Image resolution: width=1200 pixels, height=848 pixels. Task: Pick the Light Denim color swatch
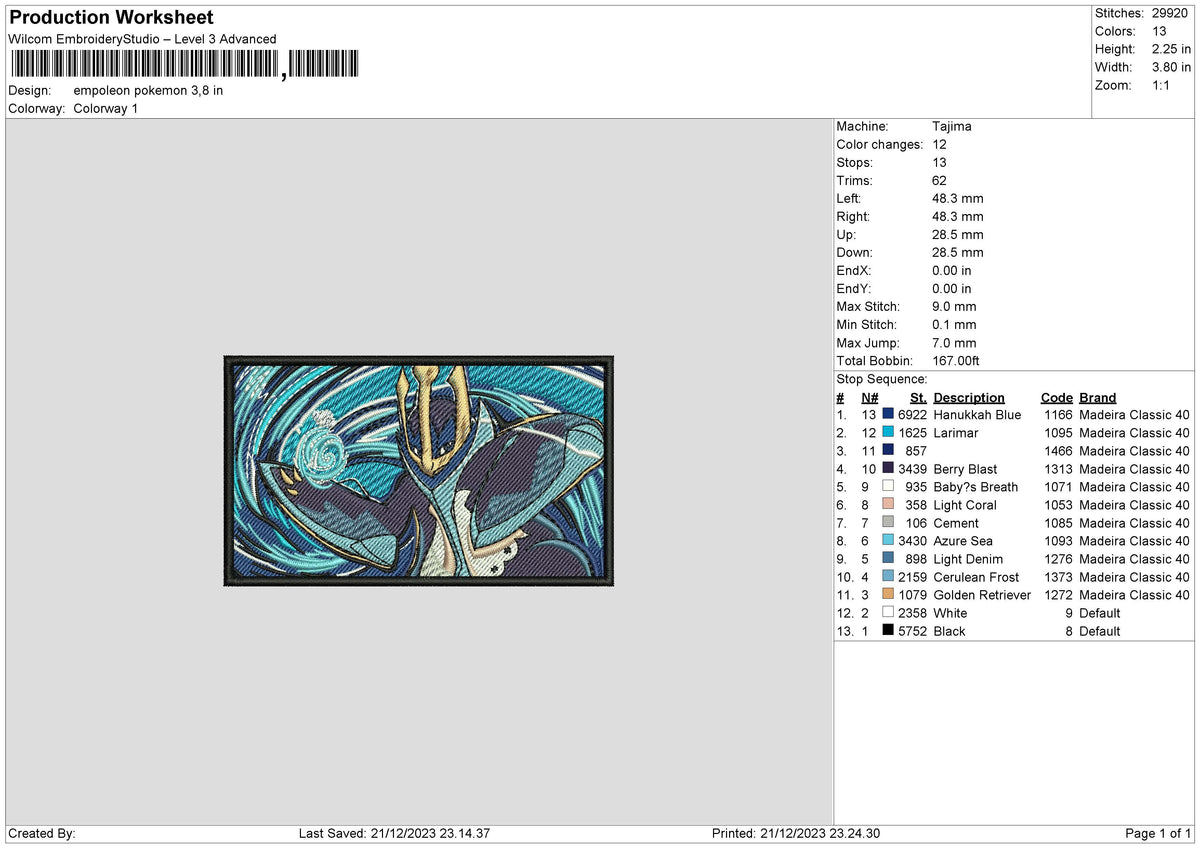click(x=888, y=558)
